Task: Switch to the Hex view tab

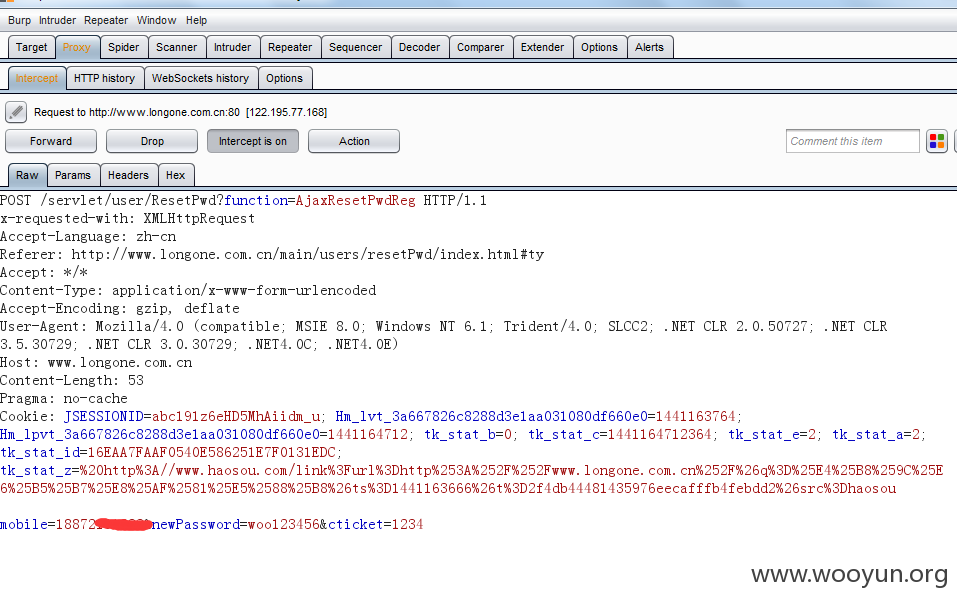Action: click(176, 175)
